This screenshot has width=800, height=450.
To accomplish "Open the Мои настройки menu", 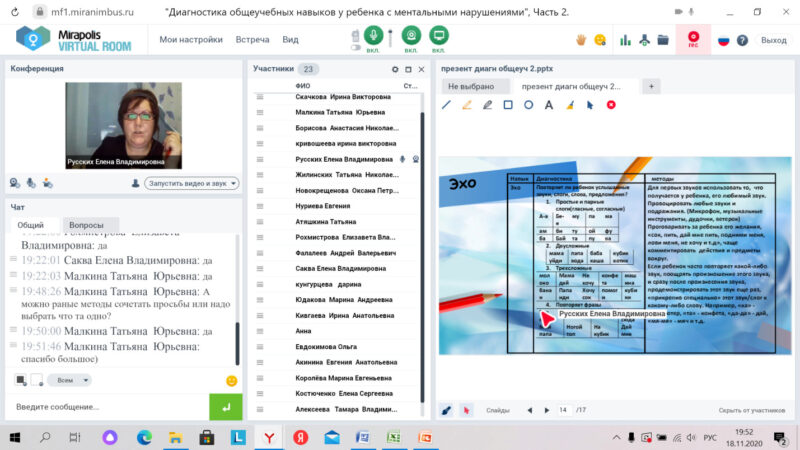I will point(191,39).
